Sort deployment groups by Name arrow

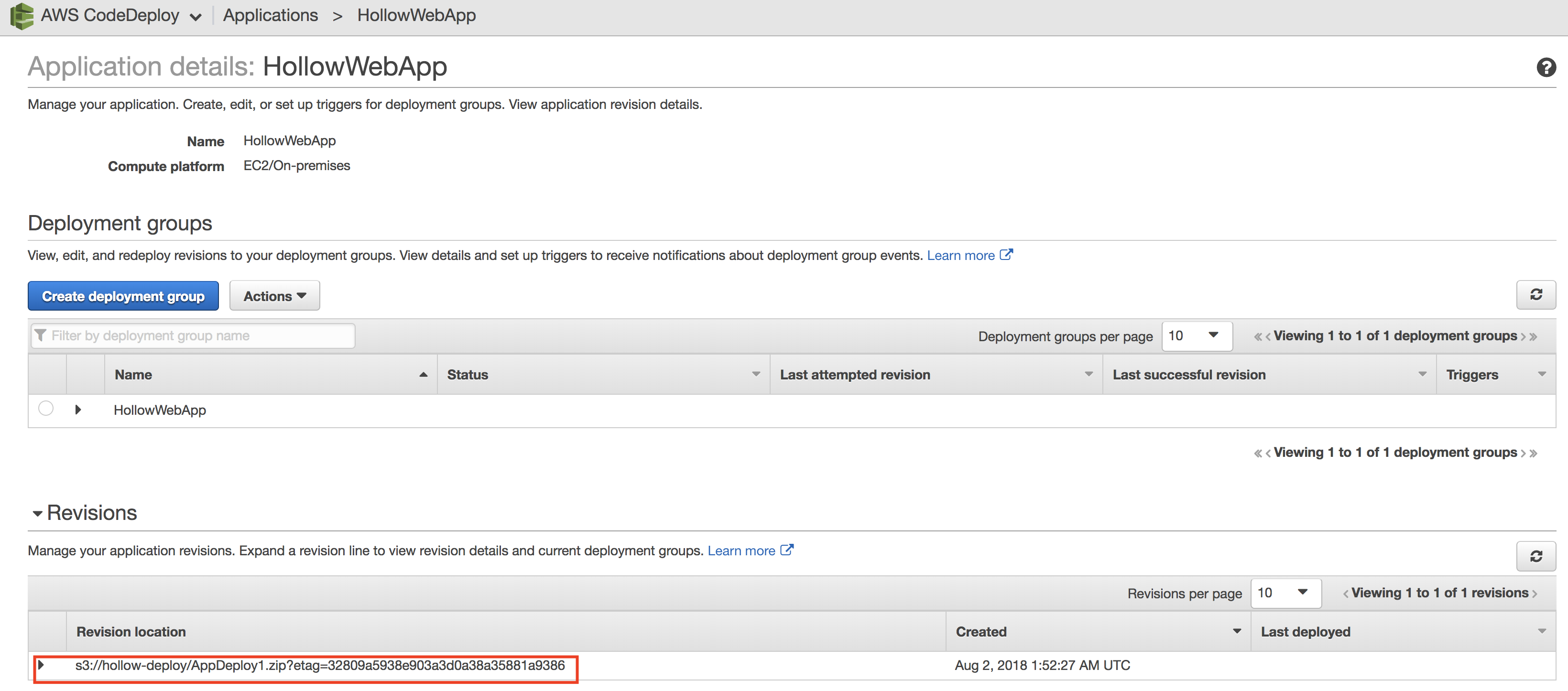pyautogui.click(x=423, y=375)
